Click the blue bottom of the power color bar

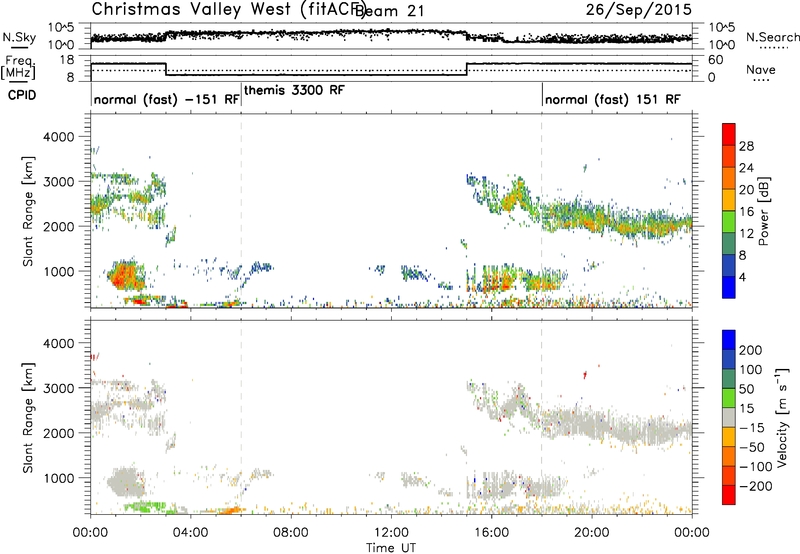[x=729, y=287]
